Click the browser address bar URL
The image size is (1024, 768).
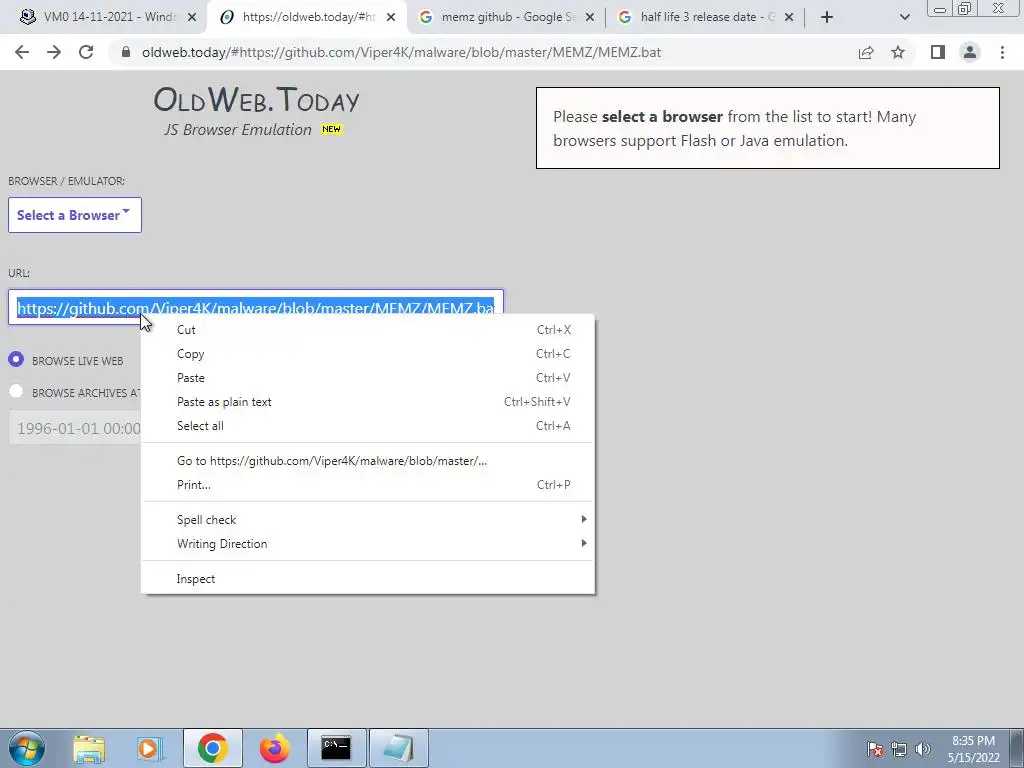click(402, 52)
